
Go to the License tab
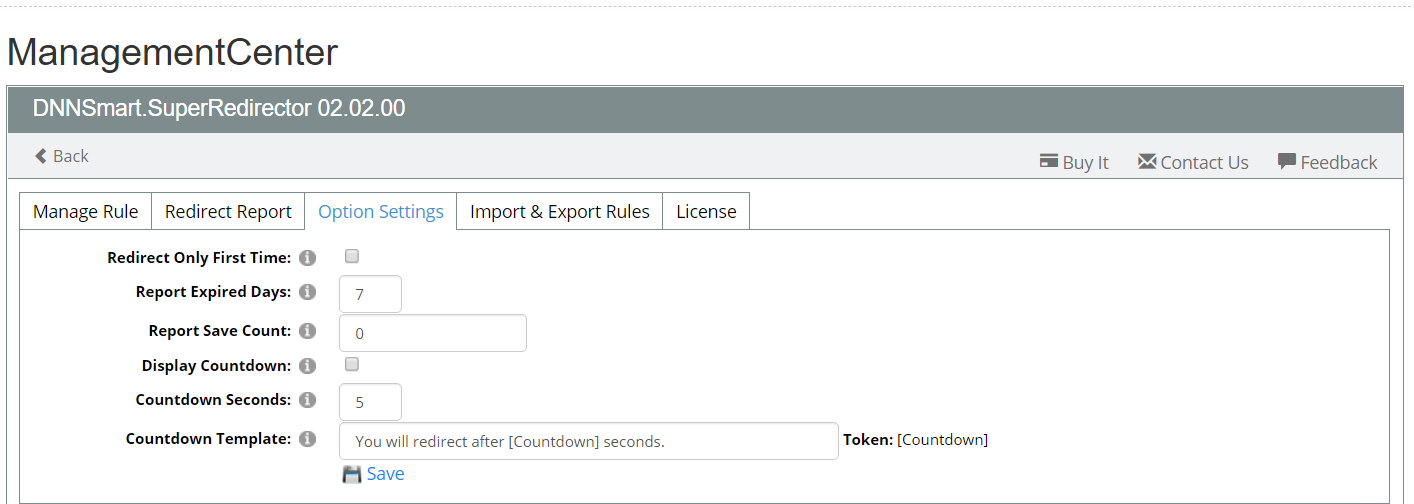click(706, 211)
